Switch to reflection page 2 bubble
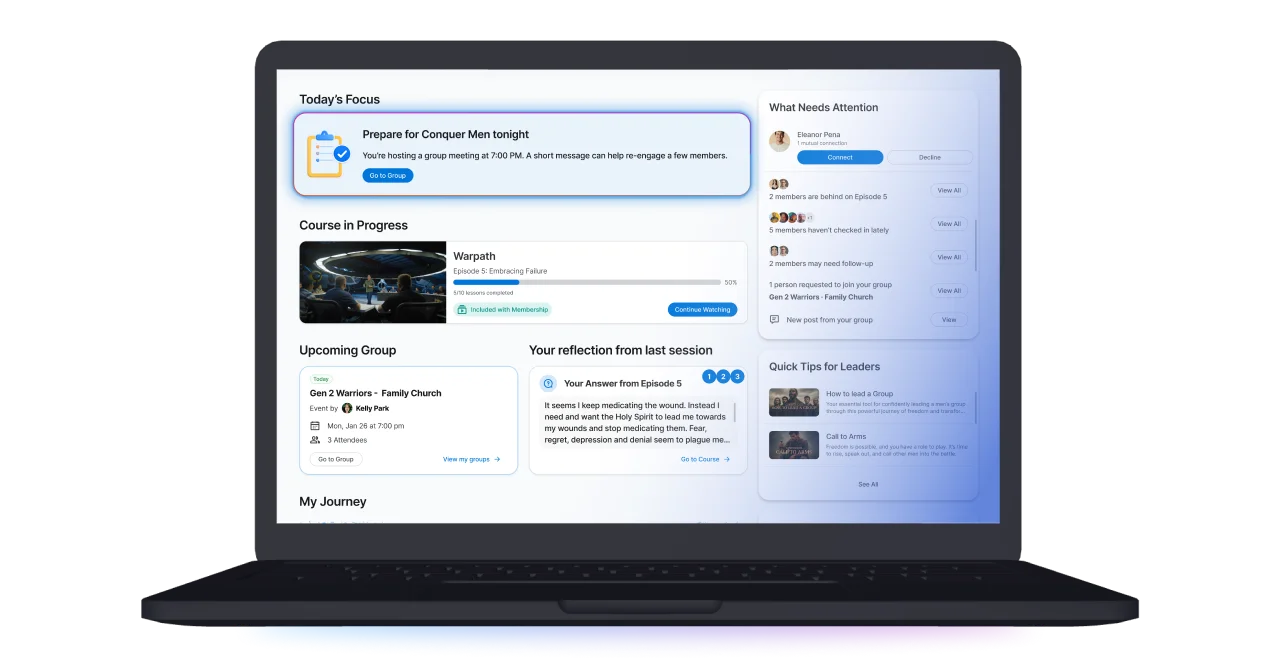This screenshot has height=668, width=1280. [723, 376]
